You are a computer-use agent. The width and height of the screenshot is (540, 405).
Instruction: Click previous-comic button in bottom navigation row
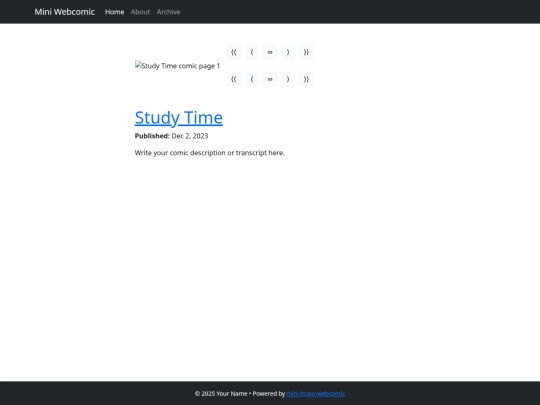(x=252, y=79)
